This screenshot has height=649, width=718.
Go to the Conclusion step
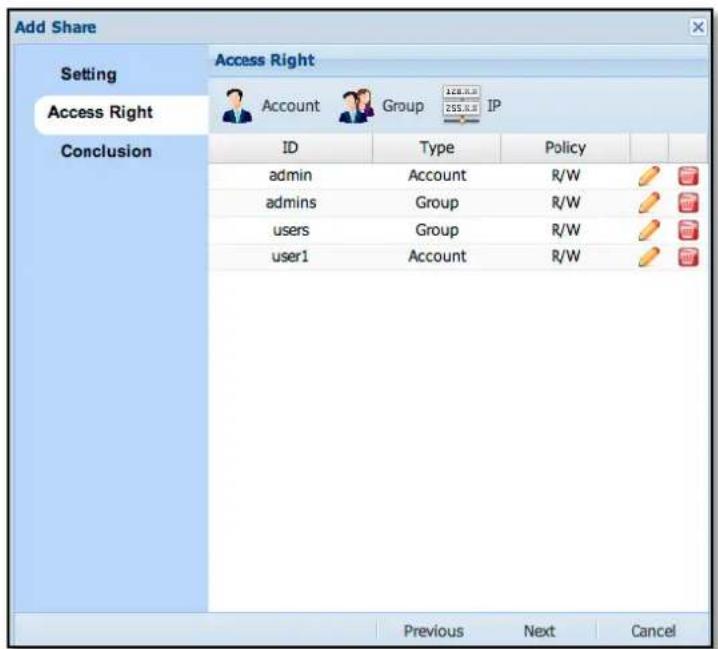pyautogui.click(x=106, y=151)
